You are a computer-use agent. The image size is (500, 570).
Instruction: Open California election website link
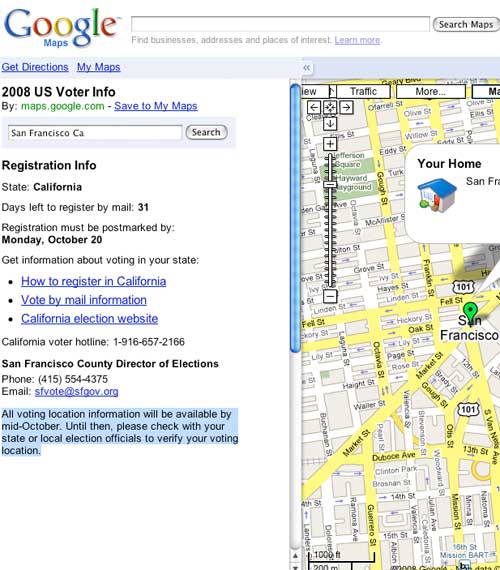coord(89,319)
